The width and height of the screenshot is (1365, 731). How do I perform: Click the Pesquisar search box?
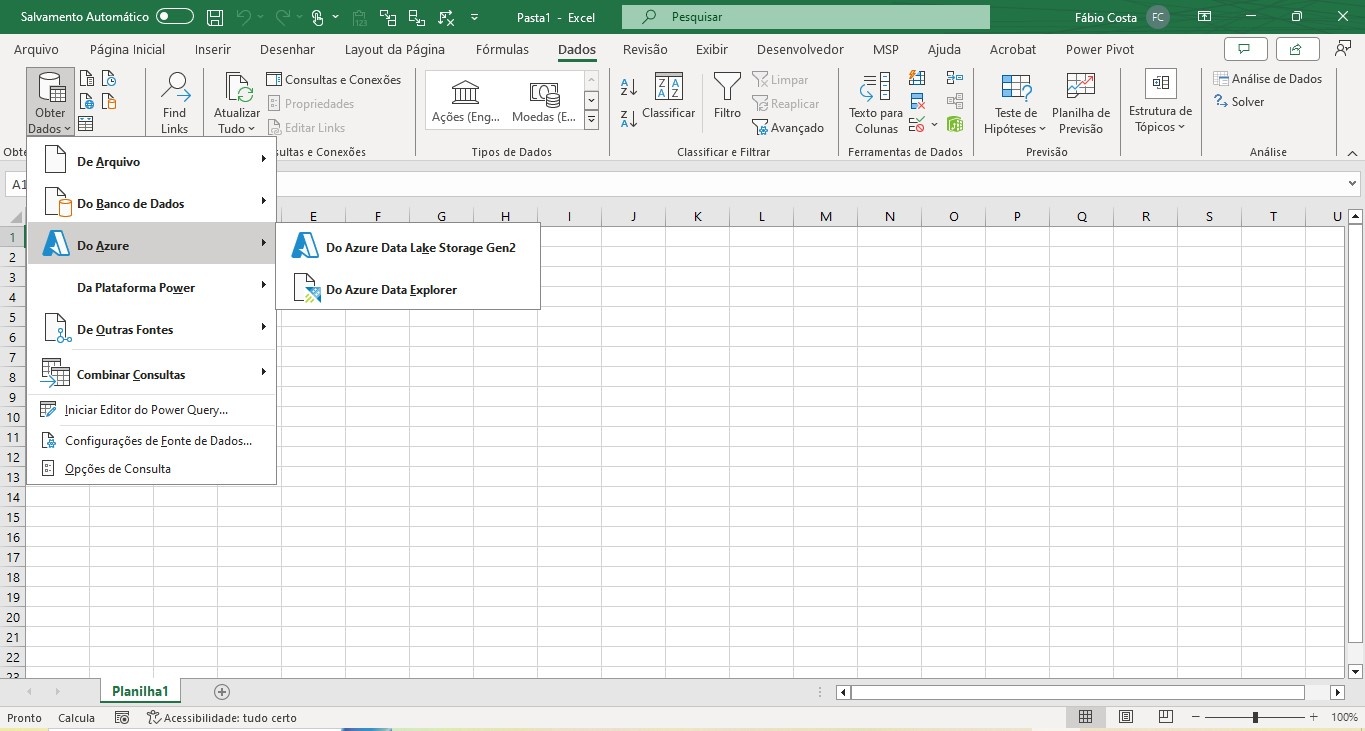(805, 17)
